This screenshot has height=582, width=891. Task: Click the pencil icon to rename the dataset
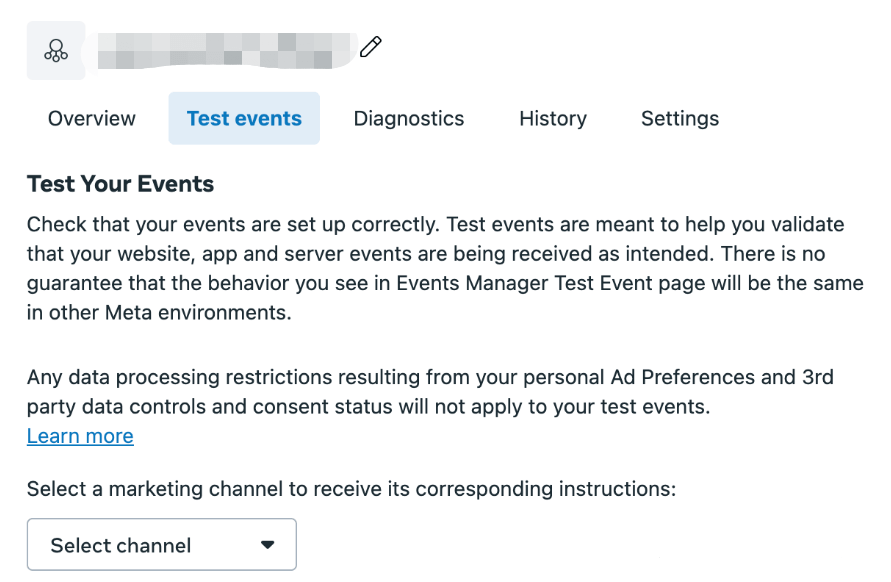pos(370,47)
